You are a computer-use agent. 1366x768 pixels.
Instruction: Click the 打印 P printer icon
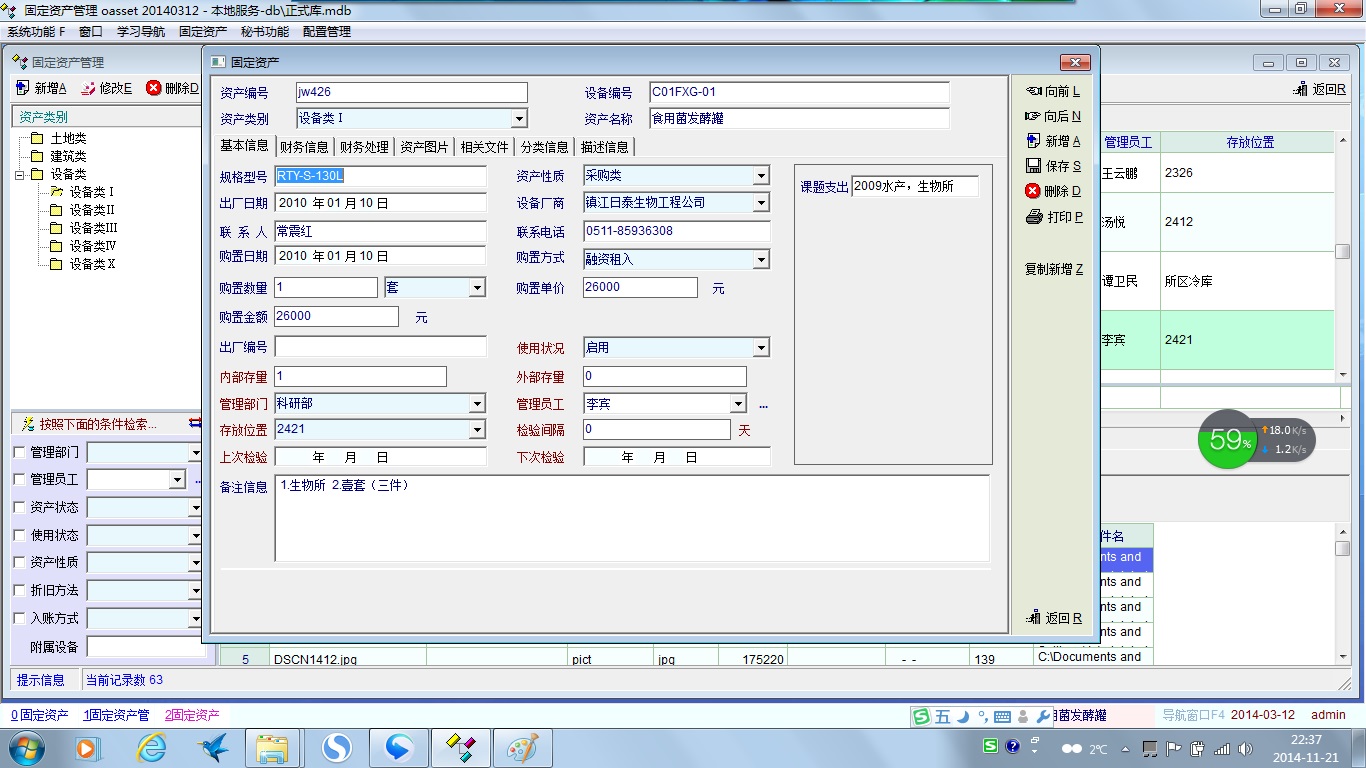coord(1034,217)
